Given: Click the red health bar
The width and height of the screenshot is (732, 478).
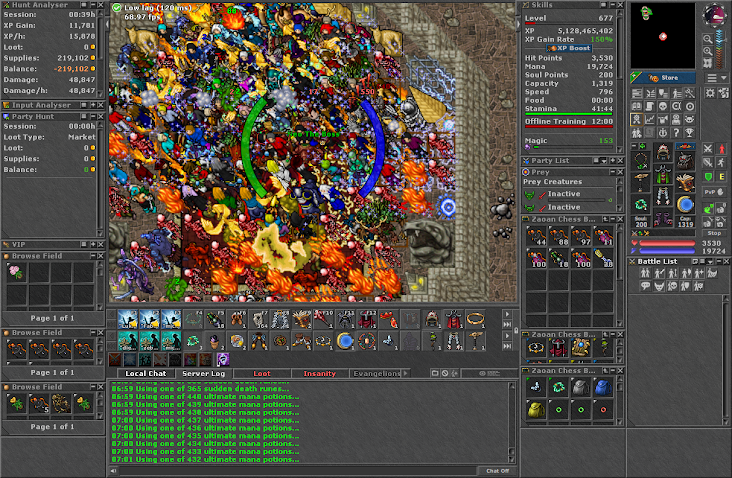Looking at the screenshot, I should (x=667, y=243).
